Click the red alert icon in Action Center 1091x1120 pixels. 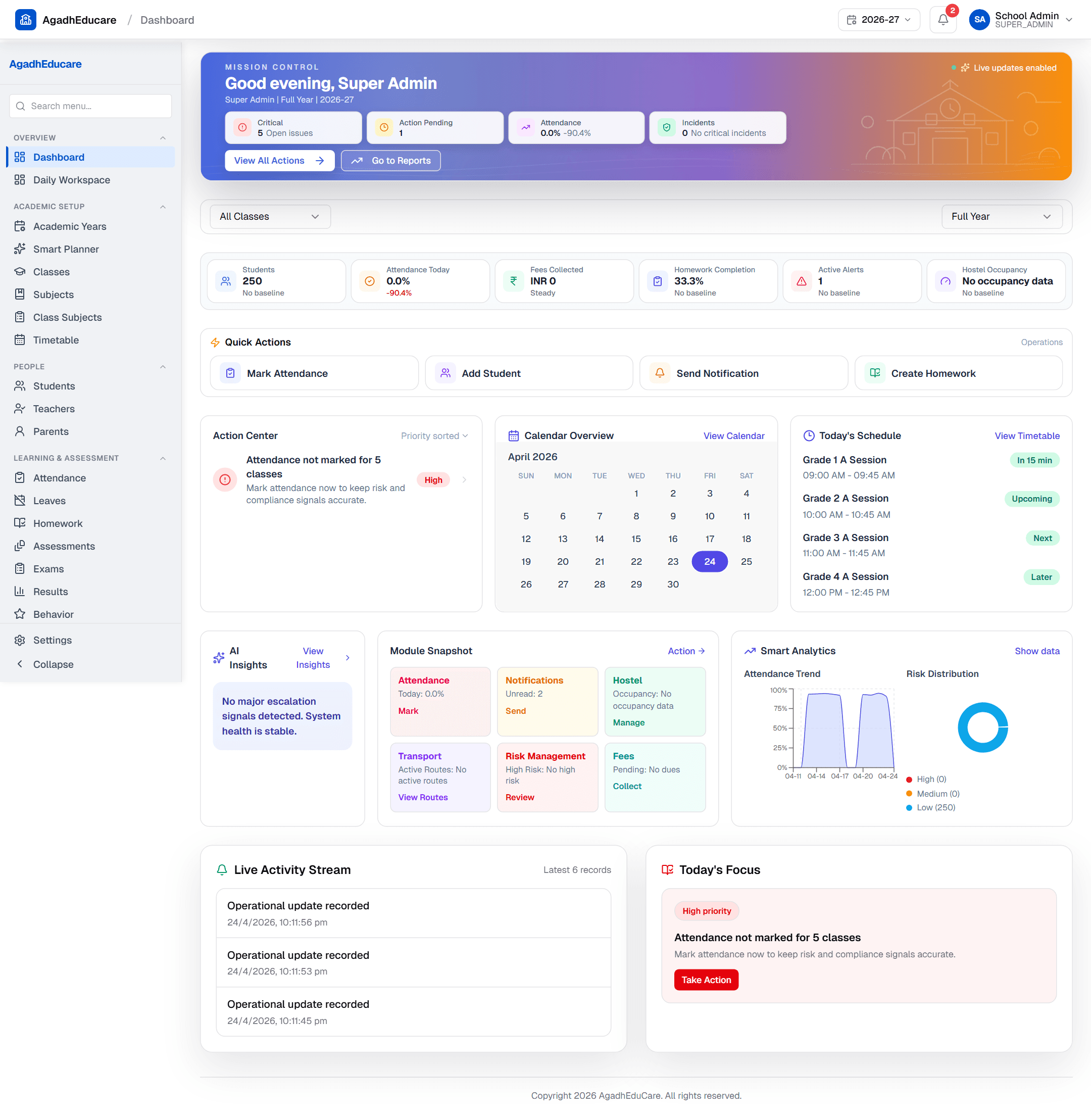pyautogui.click(x=225, y=480)
